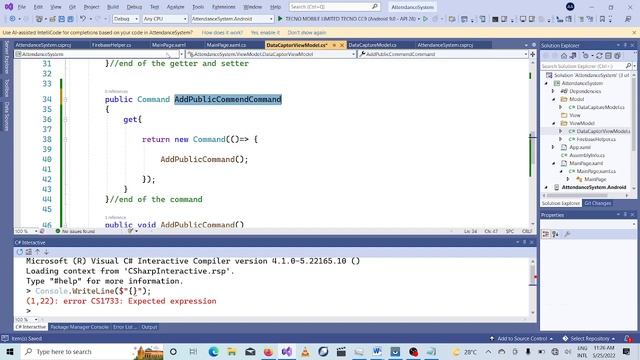640x360 pixels.
Task: Open the File menu
Action: pos(22,7)
